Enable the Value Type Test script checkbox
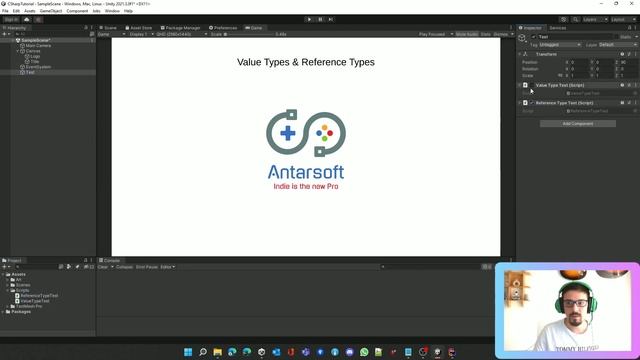 [531, 85]
